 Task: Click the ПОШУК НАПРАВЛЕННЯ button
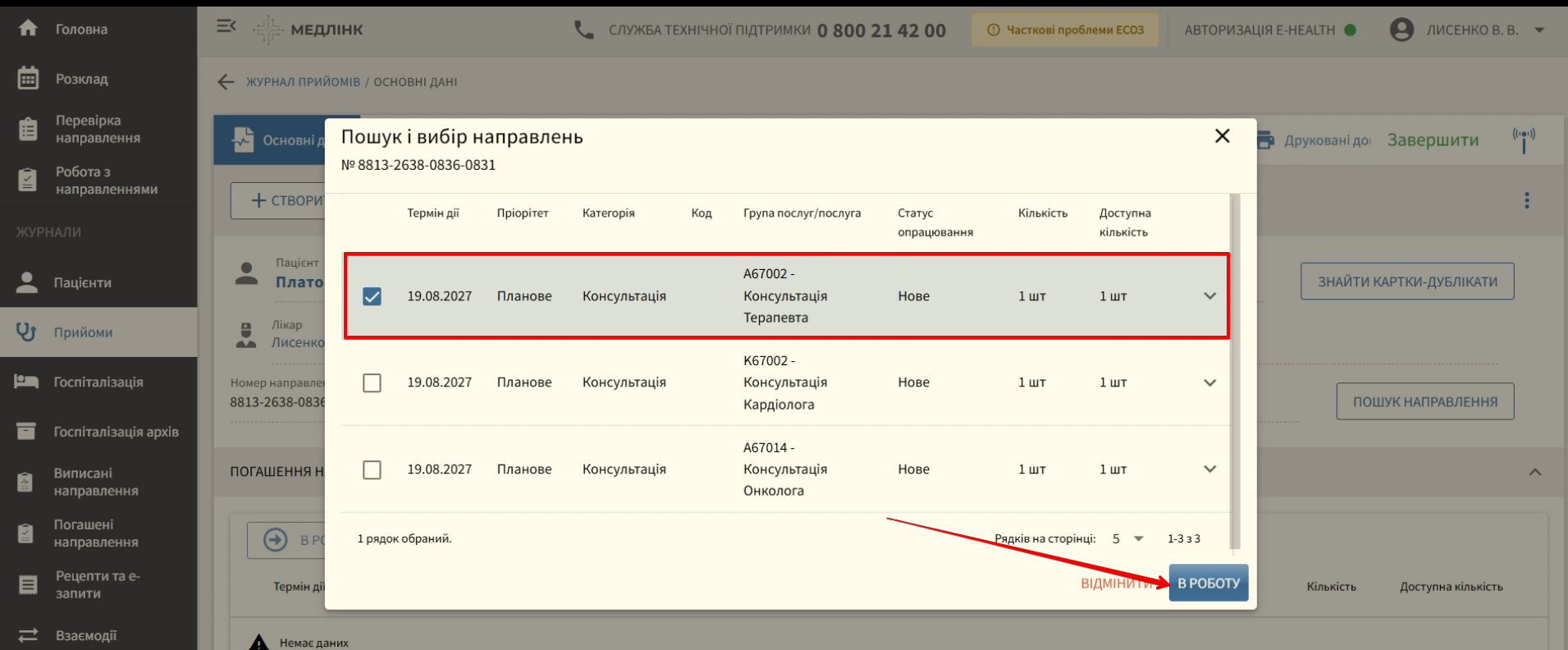coord(1424,401)
